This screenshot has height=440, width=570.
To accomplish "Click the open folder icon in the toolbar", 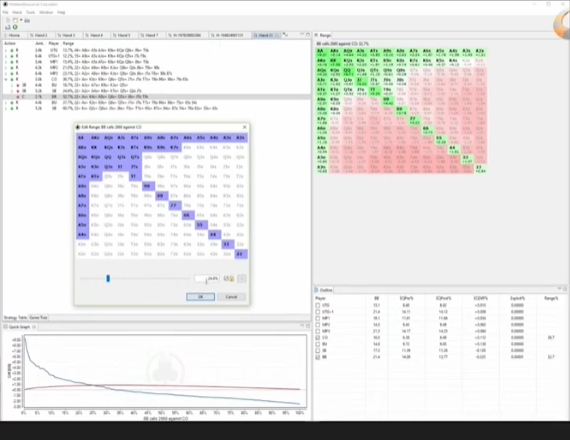I will coord(27,20).
